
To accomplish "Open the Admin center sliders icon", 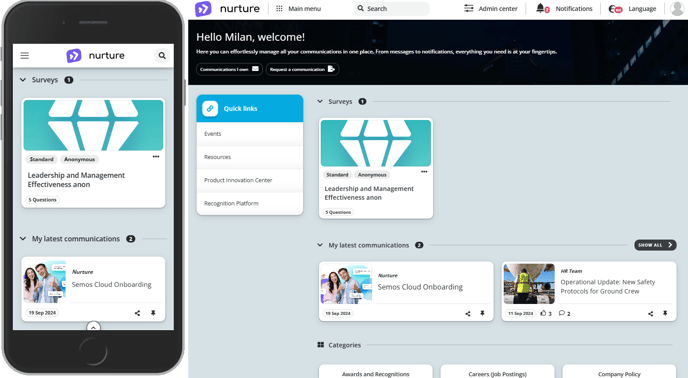I will [469, 8].
